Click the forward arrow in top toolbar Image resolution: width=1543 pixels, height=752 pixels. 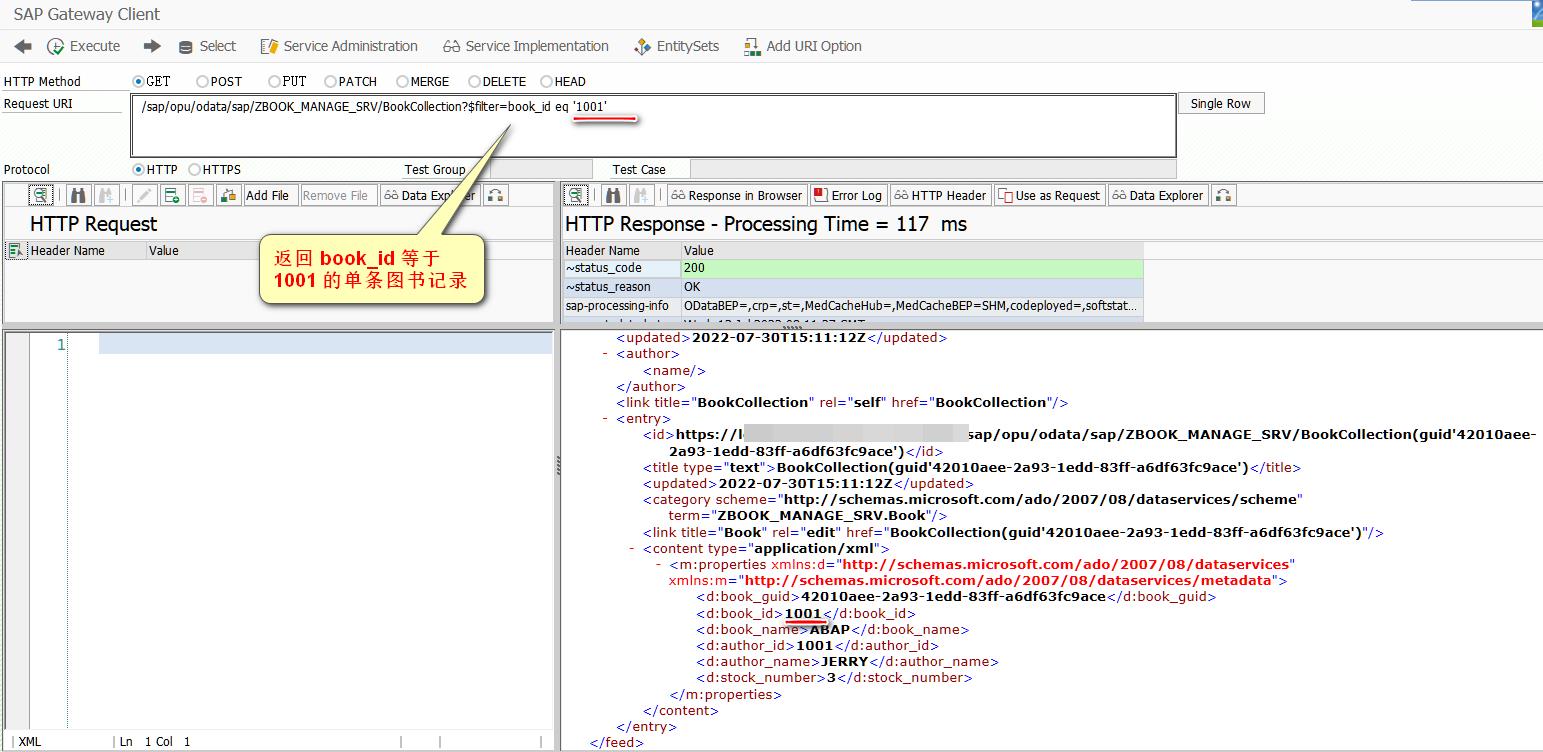coord(152,46)
